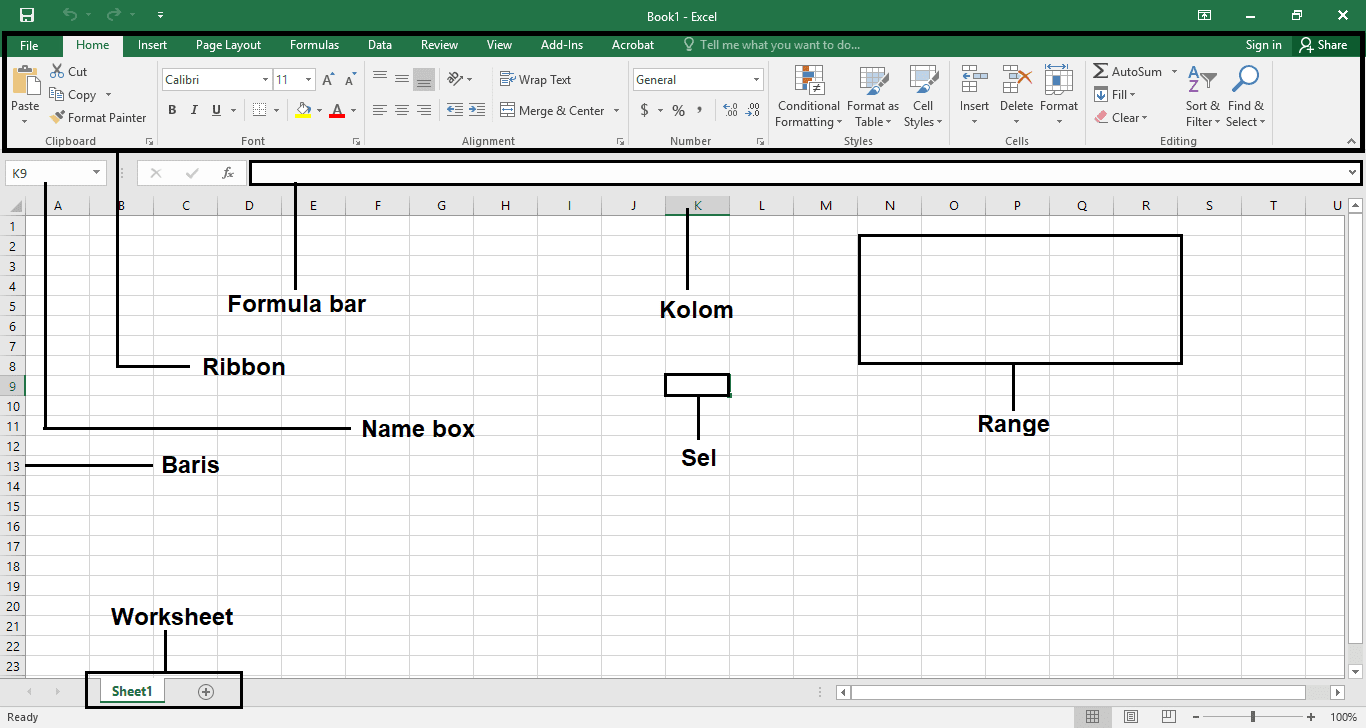Open Conditional Formatting options
This screenshot has height=728, width=1366.
tap(808, 97)
